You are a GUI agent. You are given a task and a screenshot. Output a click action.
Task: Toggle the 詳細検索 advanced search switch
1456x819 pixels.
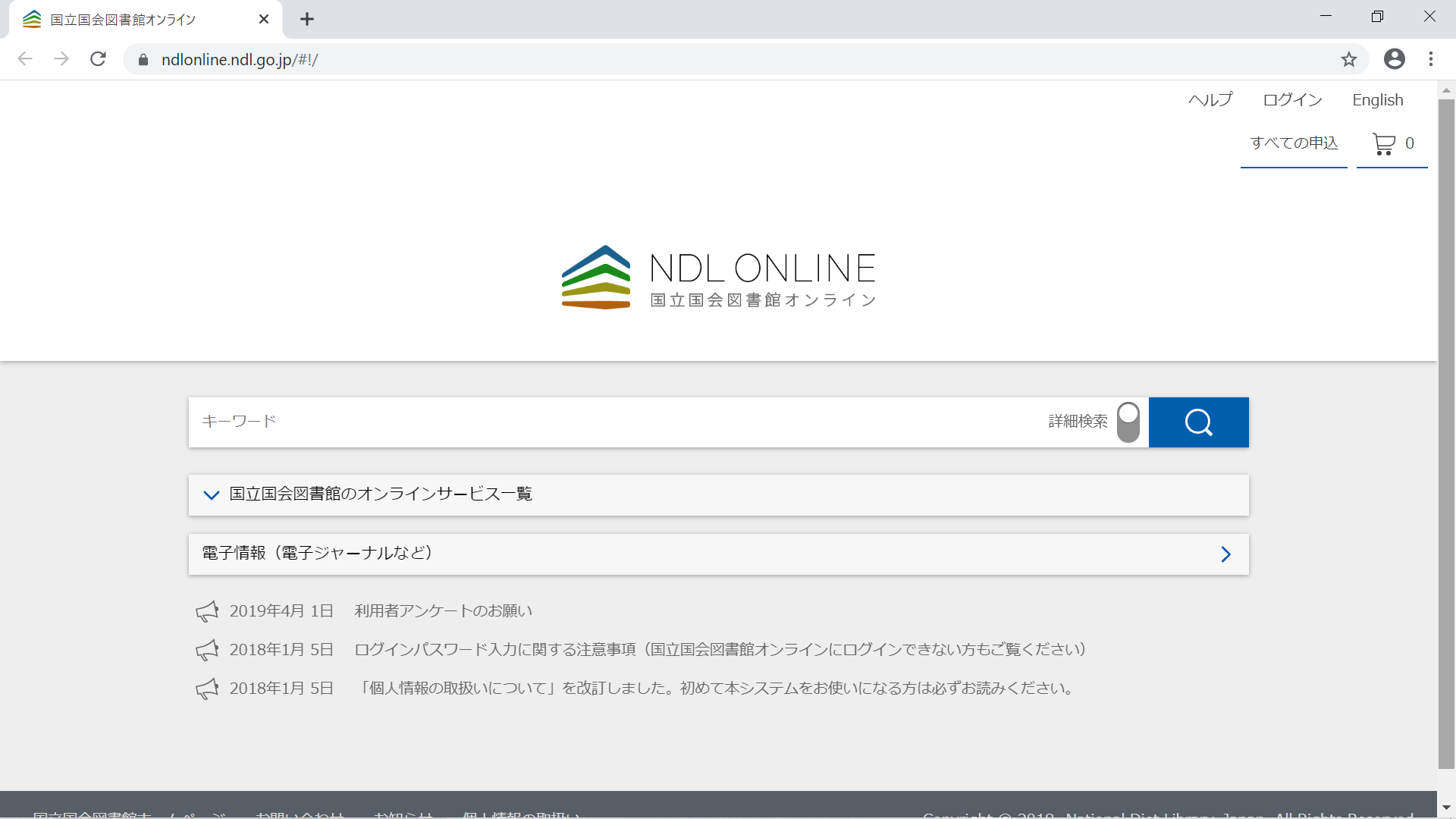(x=1128, y=422)
